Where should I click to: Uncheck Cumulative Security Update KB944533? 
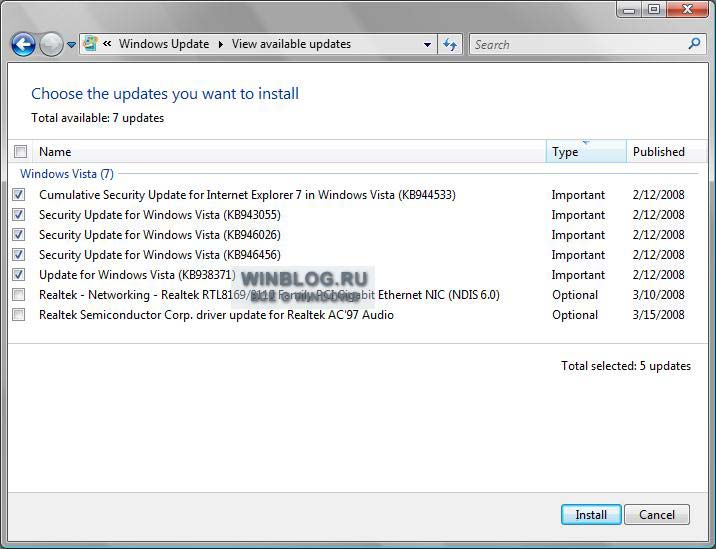coord(19,195)
